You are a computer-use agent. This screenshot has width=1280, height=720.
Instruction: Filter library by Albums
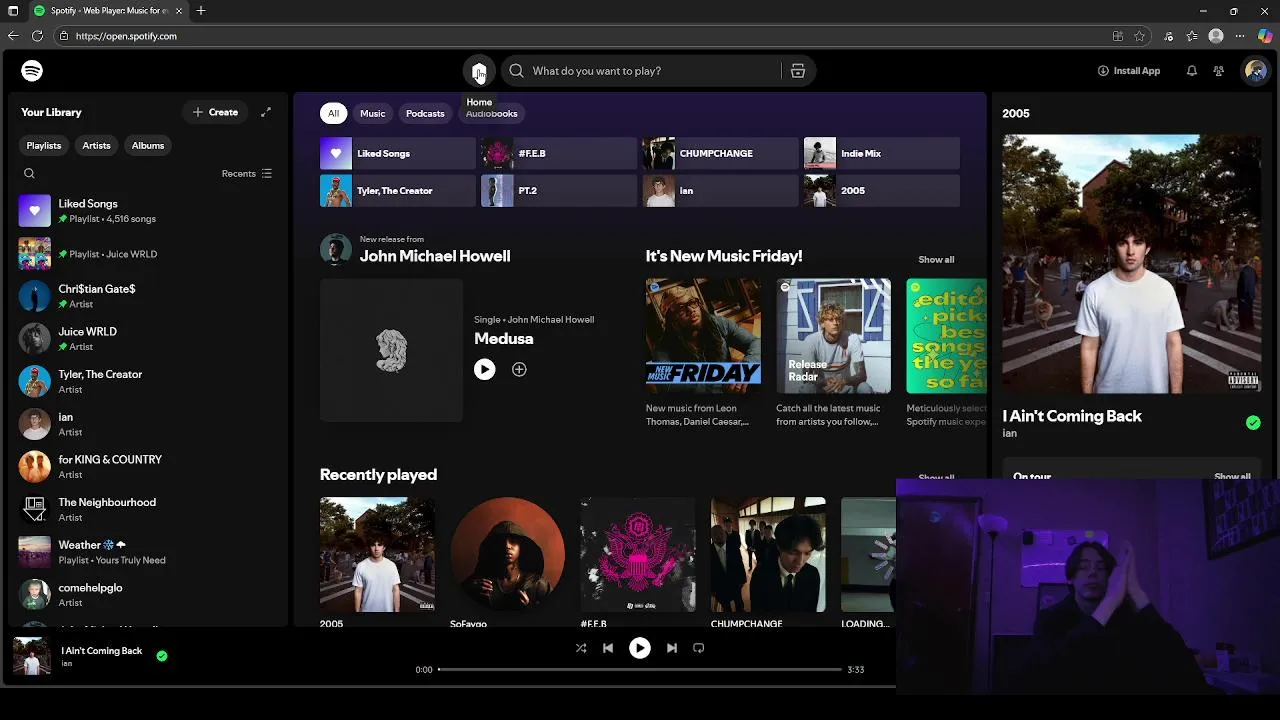[148, 145]
